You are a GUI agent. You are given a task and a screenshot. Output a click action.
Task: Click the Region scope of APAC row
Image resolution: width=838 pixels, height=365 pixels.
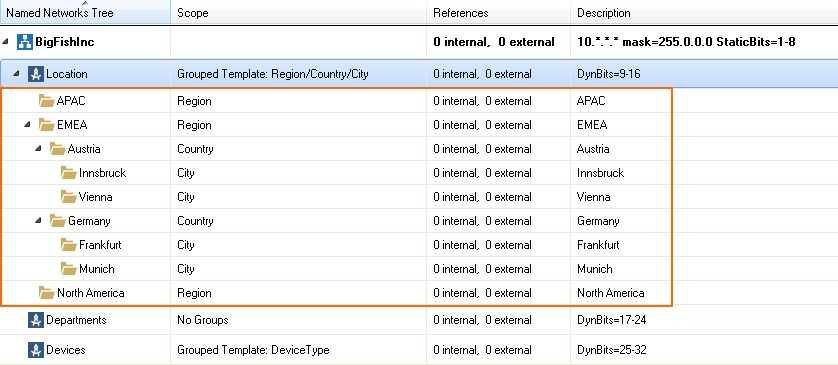tap(195, 101)
